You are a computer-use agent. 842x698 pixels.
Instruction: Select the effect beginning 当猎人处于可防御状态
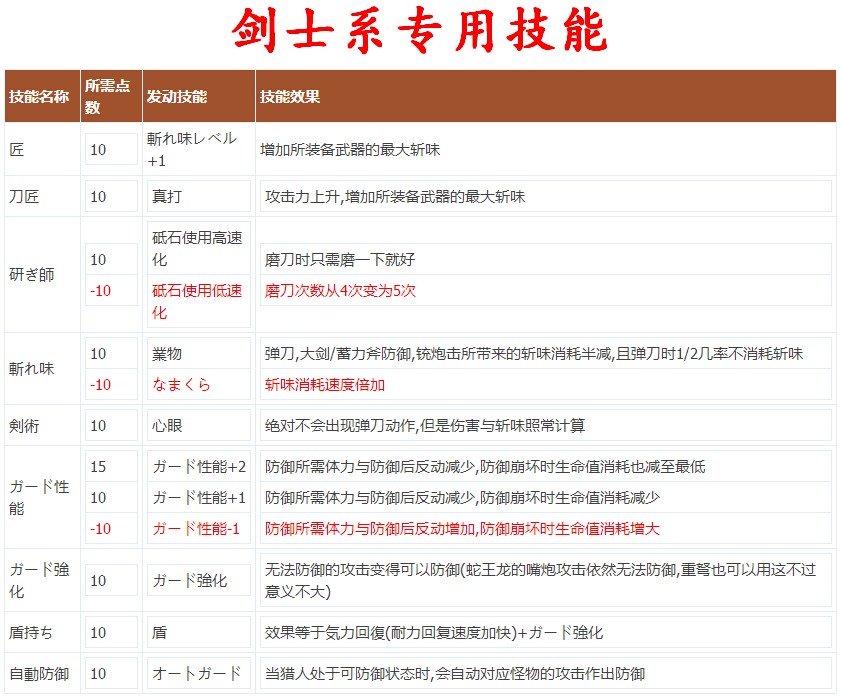455,673
